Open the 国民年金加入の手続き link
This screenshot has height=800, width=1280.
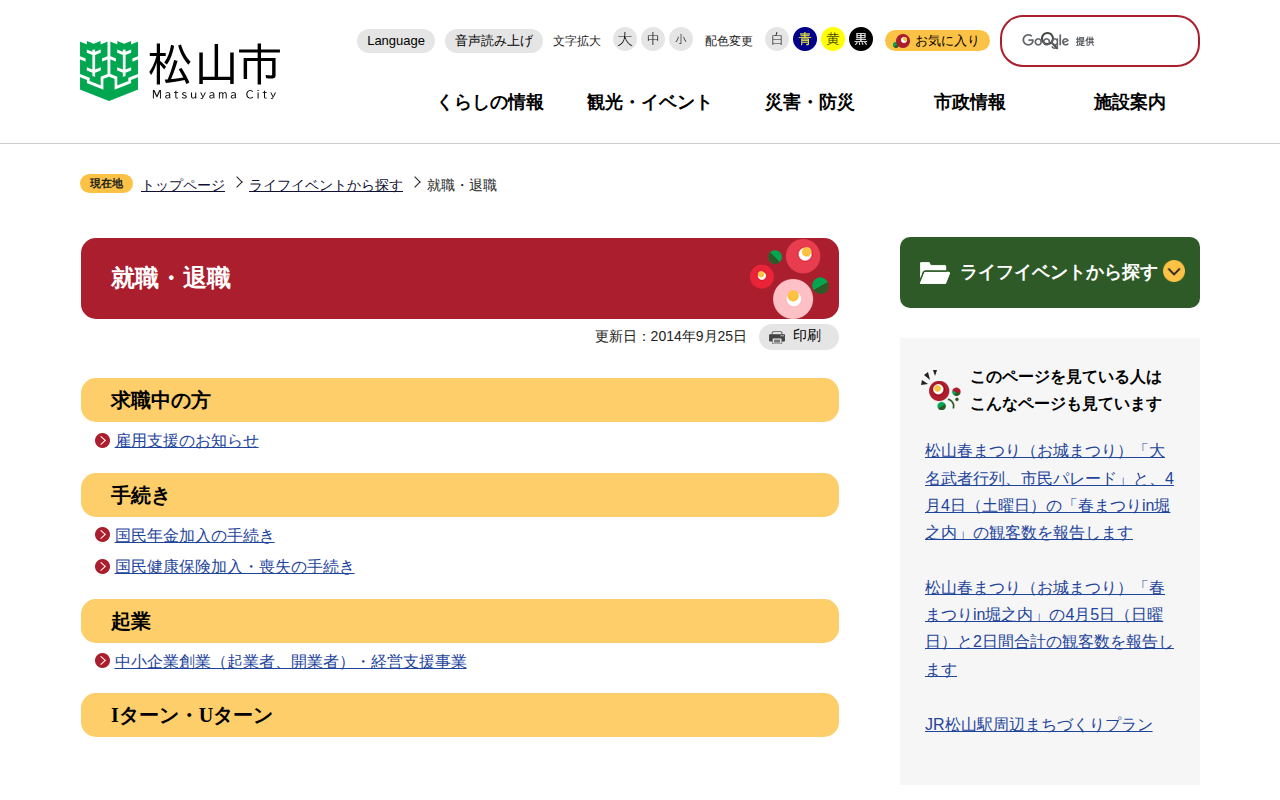[x=195, y=536]
